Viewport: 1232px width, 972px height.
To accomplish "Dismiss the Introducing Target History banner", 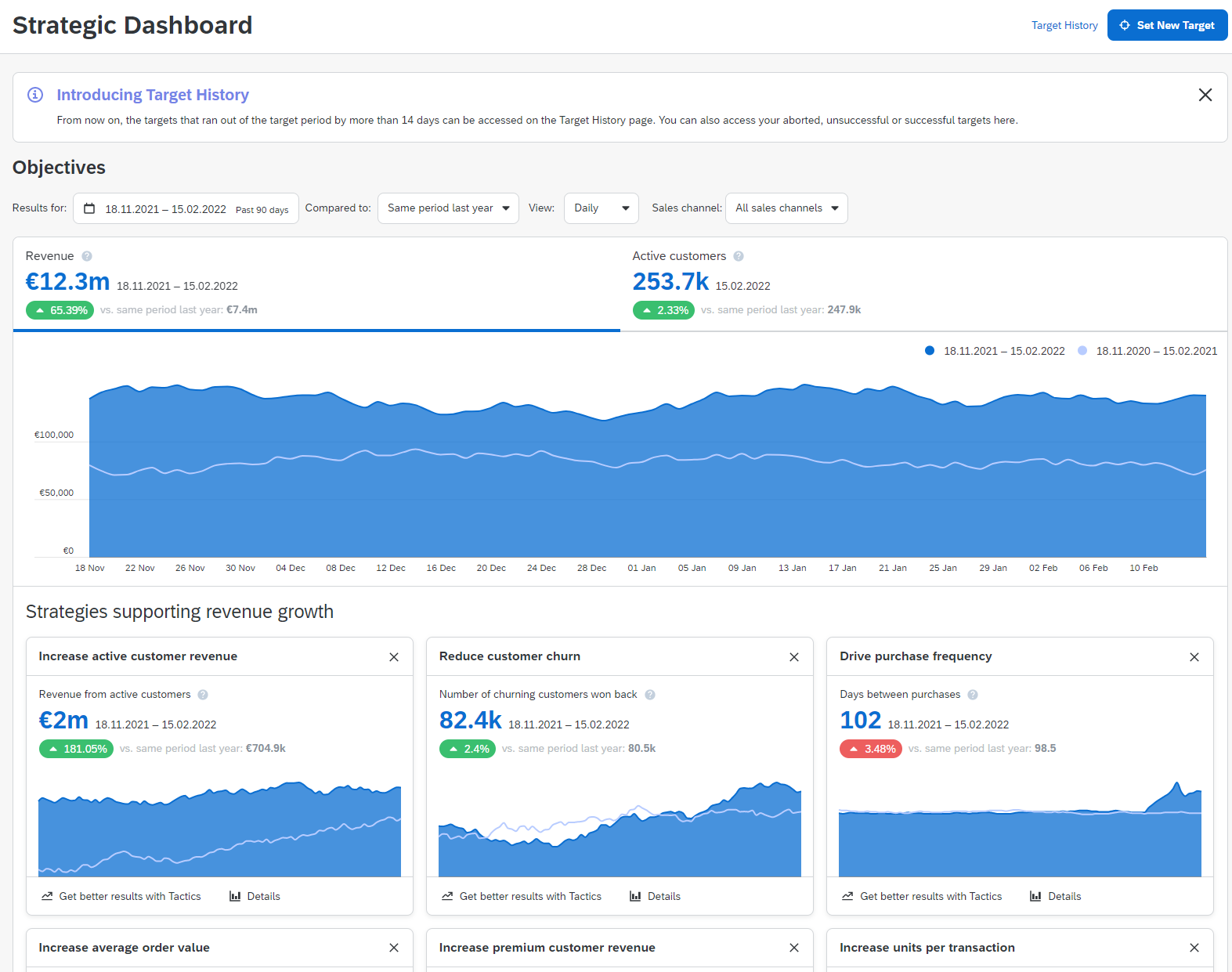I will [x=1205, y=95].
